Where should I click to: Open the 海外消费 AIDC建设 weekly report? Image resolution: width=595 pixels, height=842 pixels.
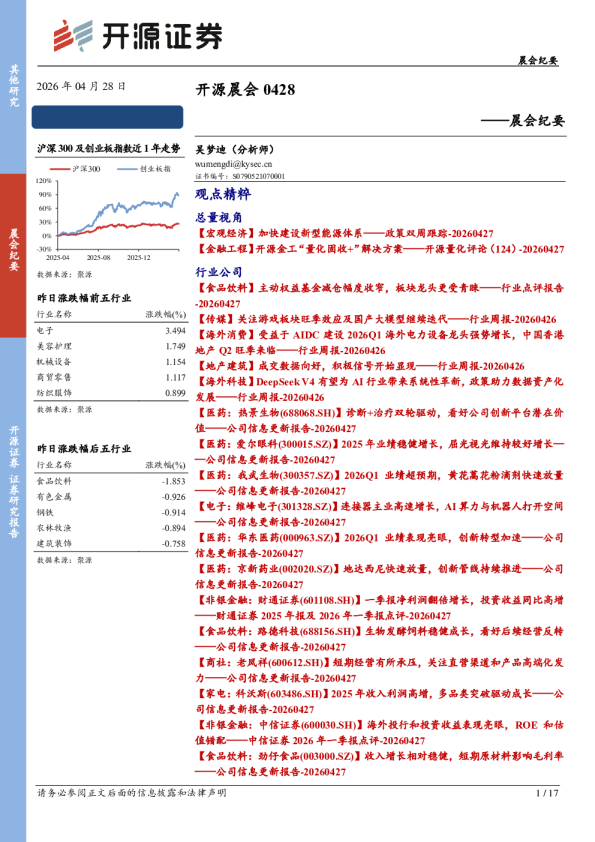coord(380,343)
